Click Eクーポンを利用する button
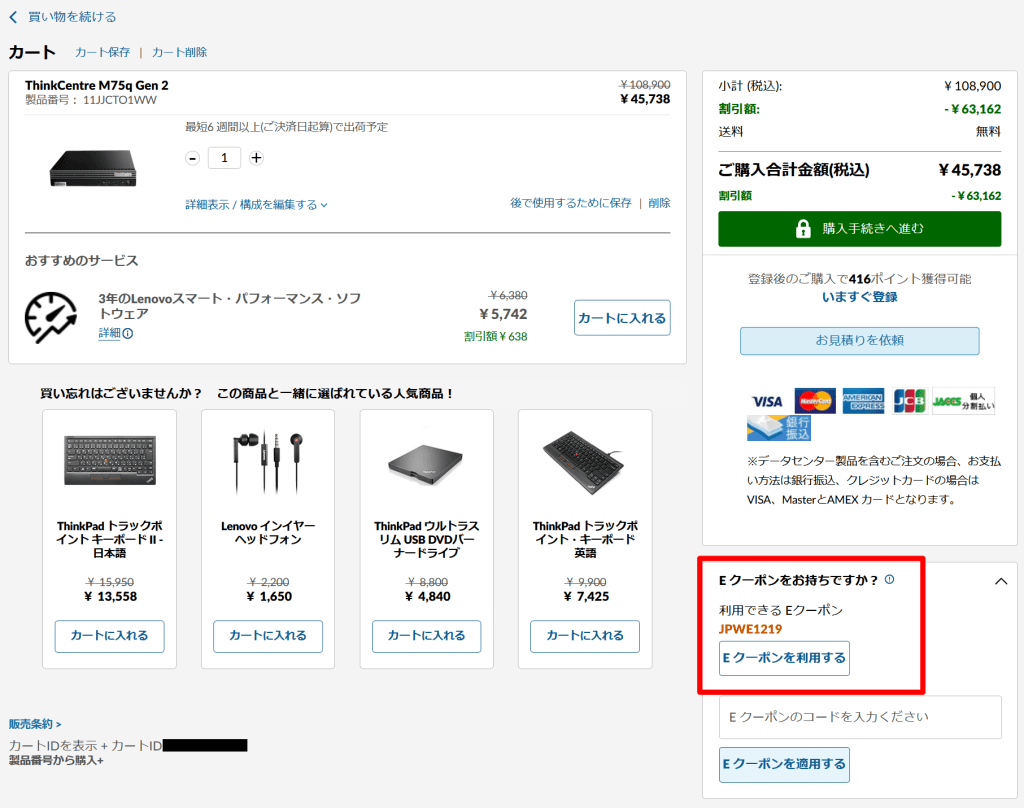This screenshot has height=808, width=1024. pyautogui.click(x=784, y=658)
